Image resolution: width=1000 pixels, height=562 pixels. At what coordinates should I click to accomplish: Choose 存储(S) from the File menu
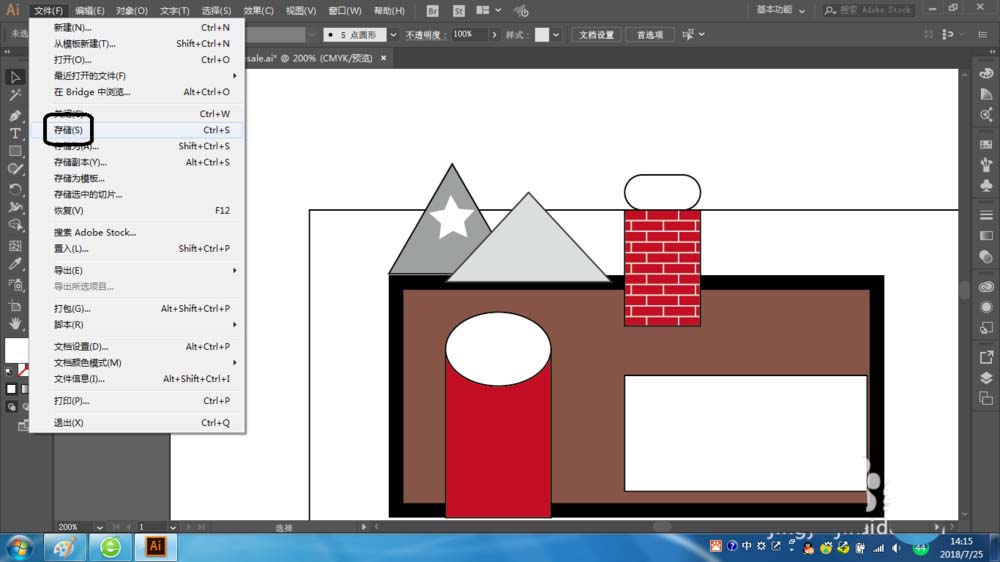69,130
